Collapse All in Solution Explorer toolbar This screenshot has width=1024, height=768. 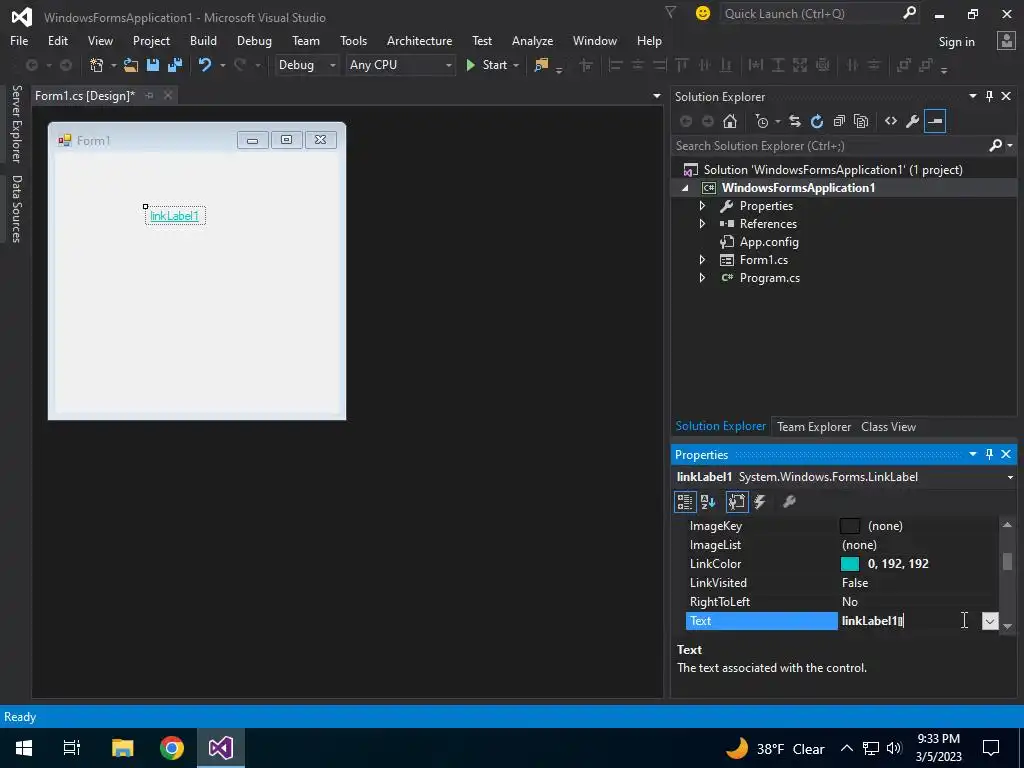(839, 121)
